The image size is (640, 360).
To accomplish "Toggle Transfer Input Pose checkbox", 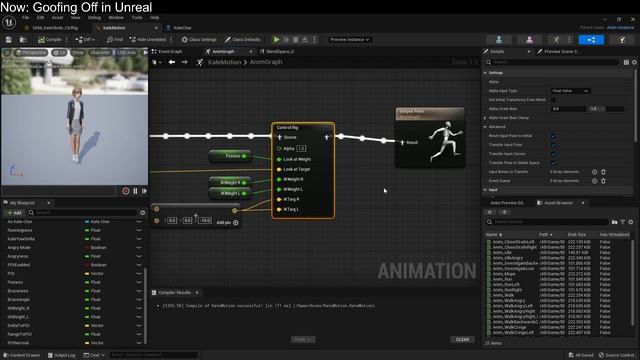I will click(x=553, y=145).
